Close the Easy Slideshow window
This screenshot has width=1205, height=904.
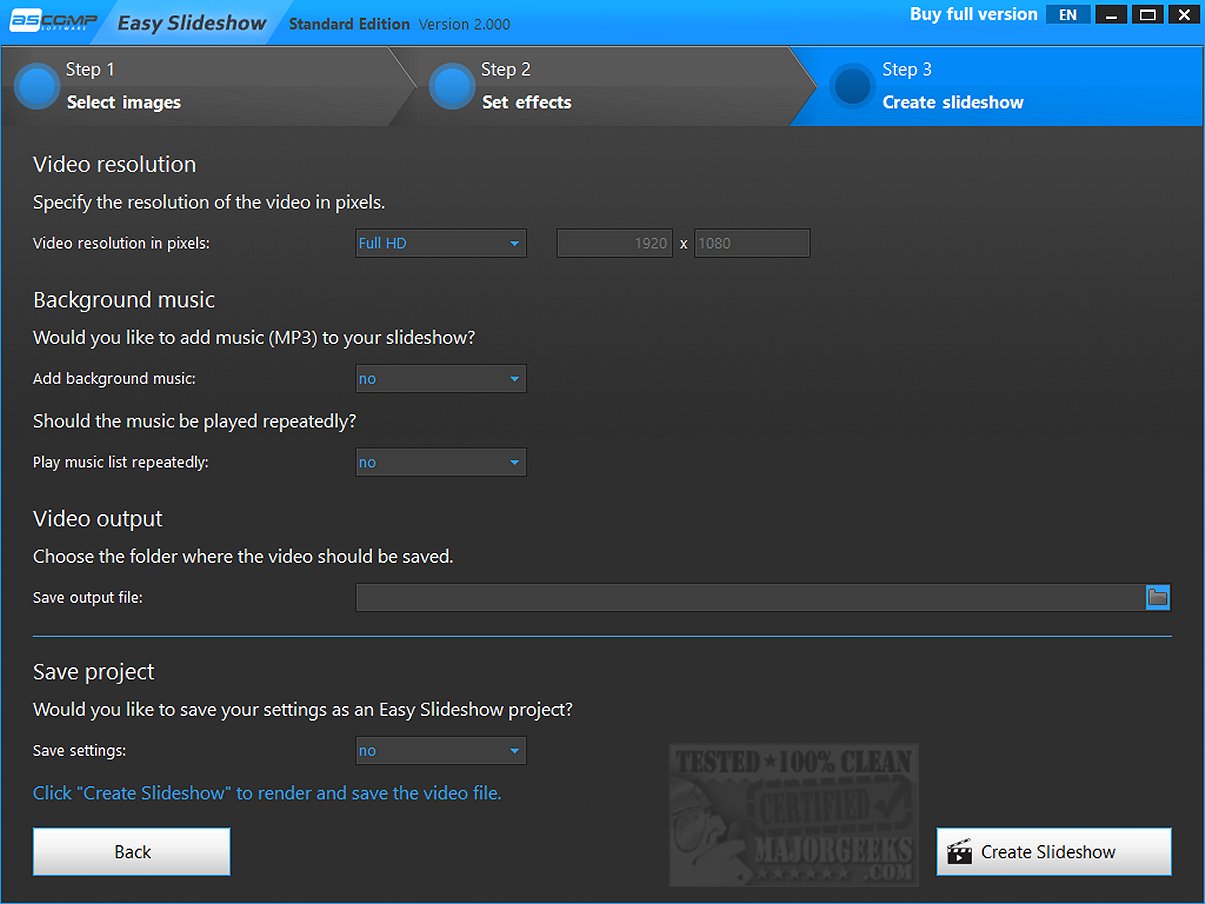(x=1182, y=15)
